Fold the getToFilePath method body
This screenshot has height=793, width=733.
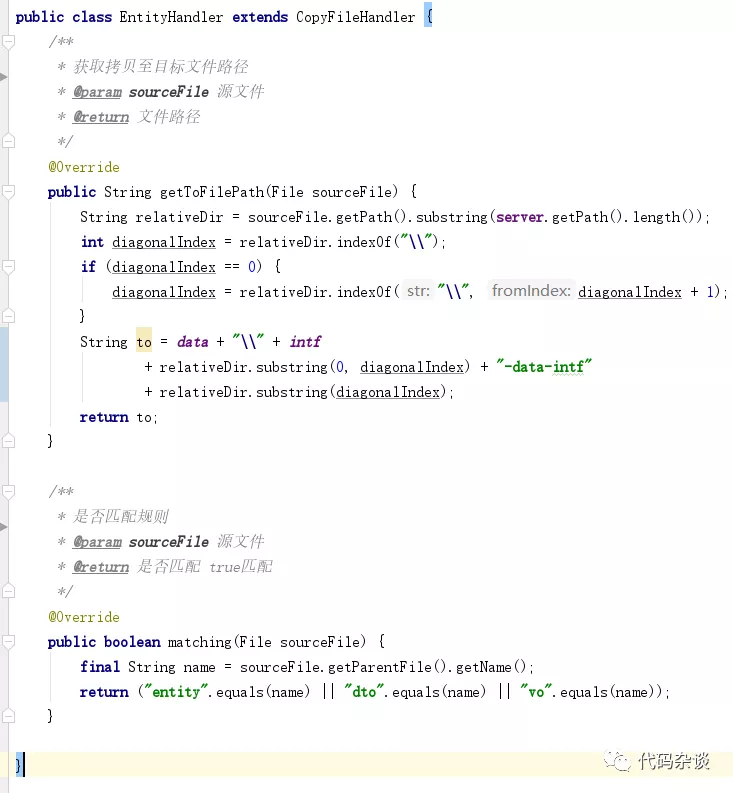pyautogui.click(x=8, y=192)
